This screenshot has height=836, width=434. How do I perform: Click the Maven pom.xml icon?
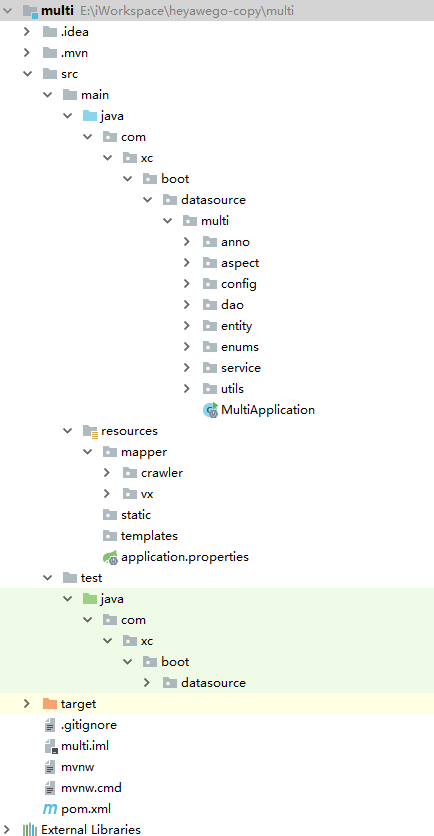click(50, 809)
